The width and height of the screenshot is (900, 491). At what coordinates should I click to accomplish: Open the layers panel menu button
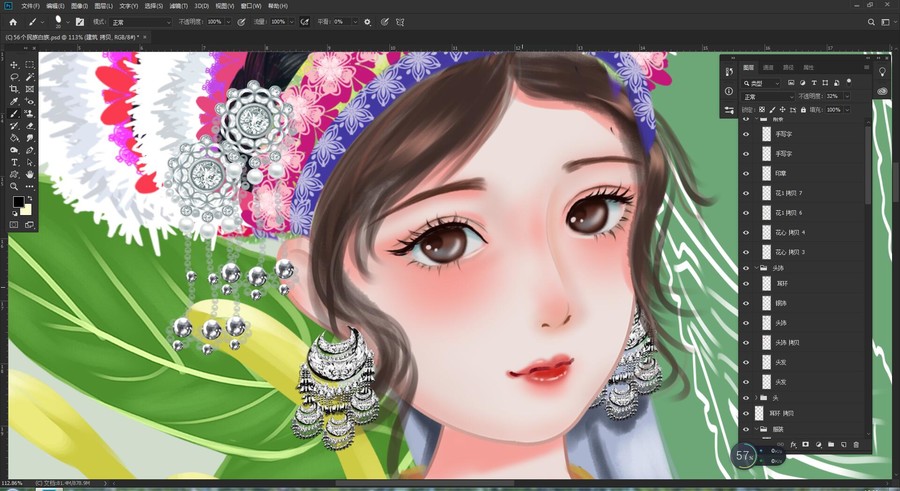pyautogui.click(x=867, y=68)
